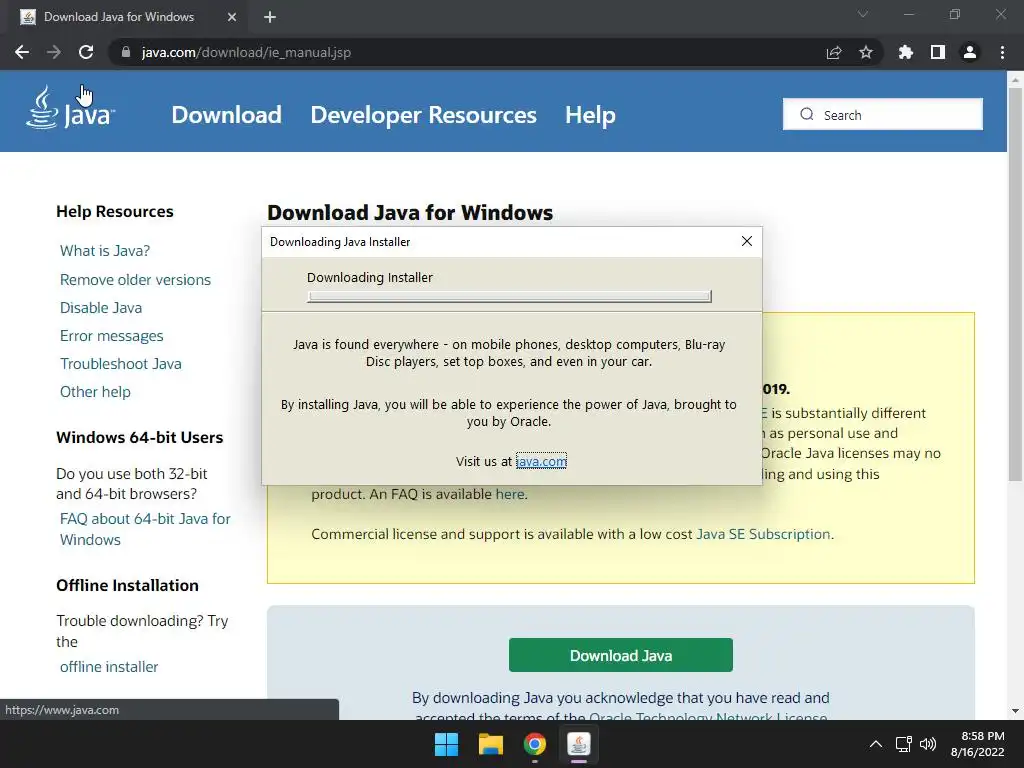Bookmark this page with star icon

[866, 52]
